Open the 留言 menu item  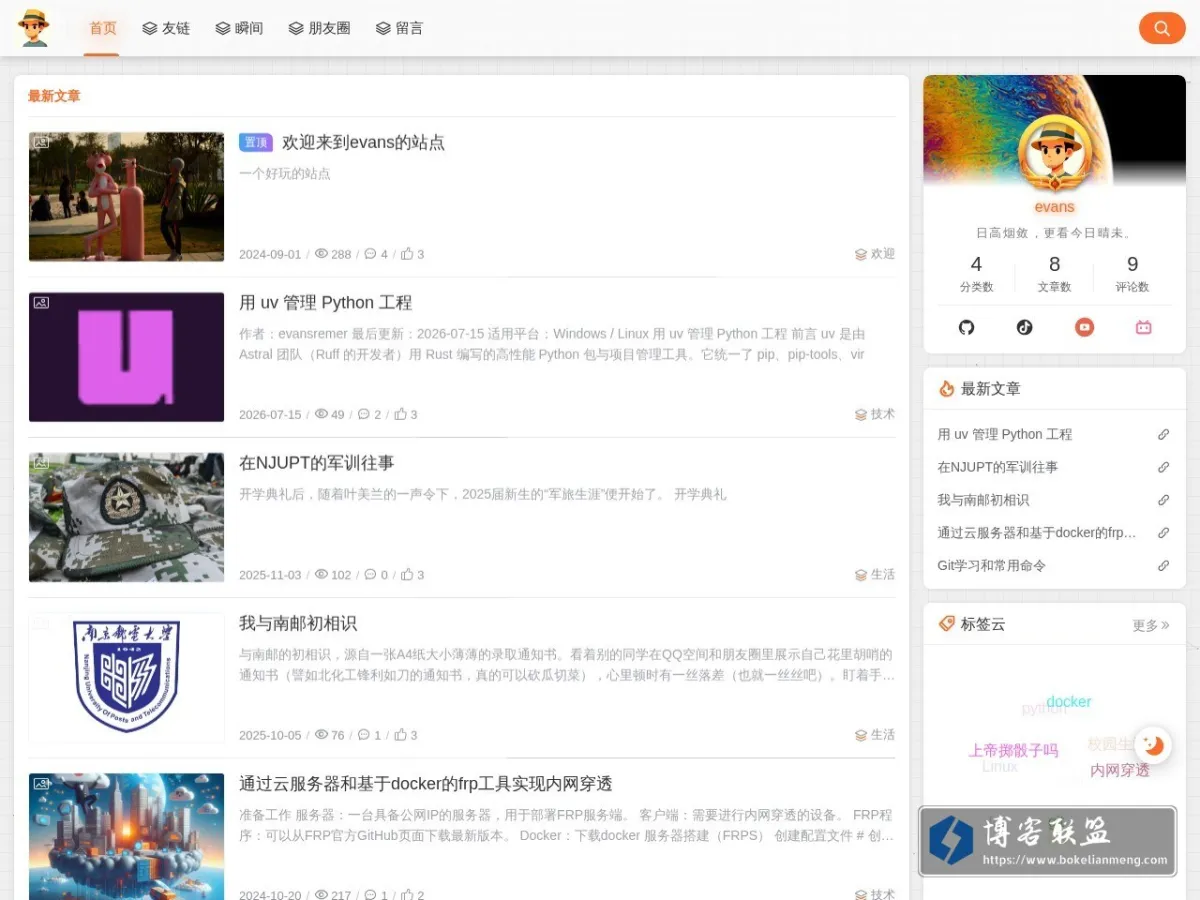[x=399, y=28]
